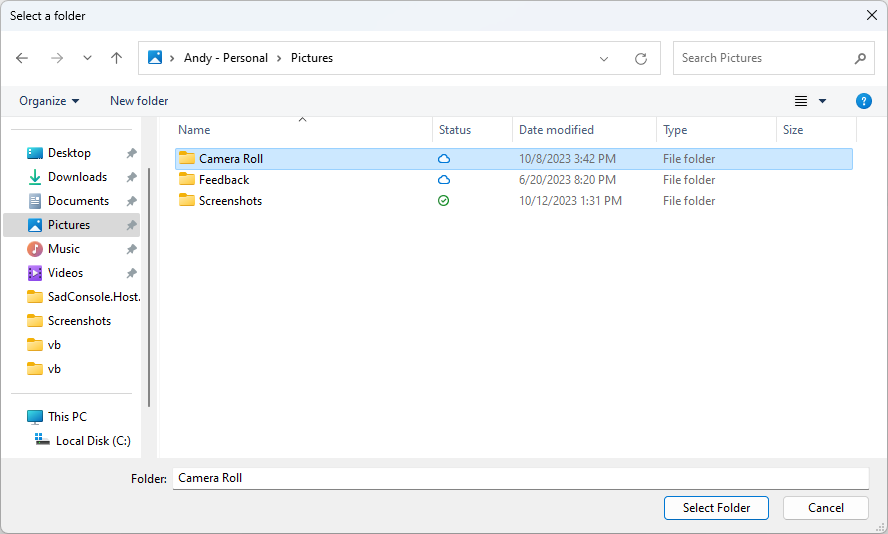Select Music in the navigation pane

[x=64, y=249]
